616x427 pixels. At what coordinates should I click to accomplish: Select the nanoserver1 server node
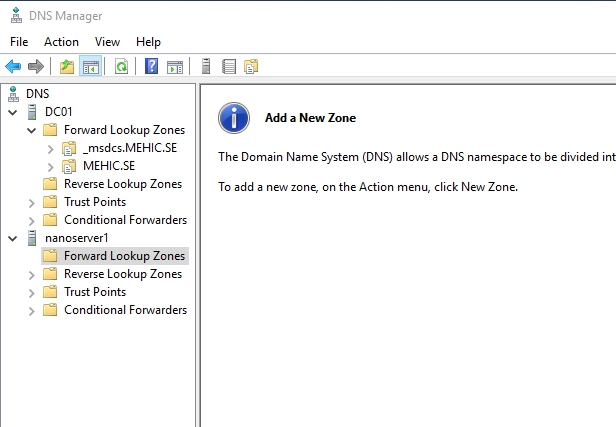(x=76, y=238)
